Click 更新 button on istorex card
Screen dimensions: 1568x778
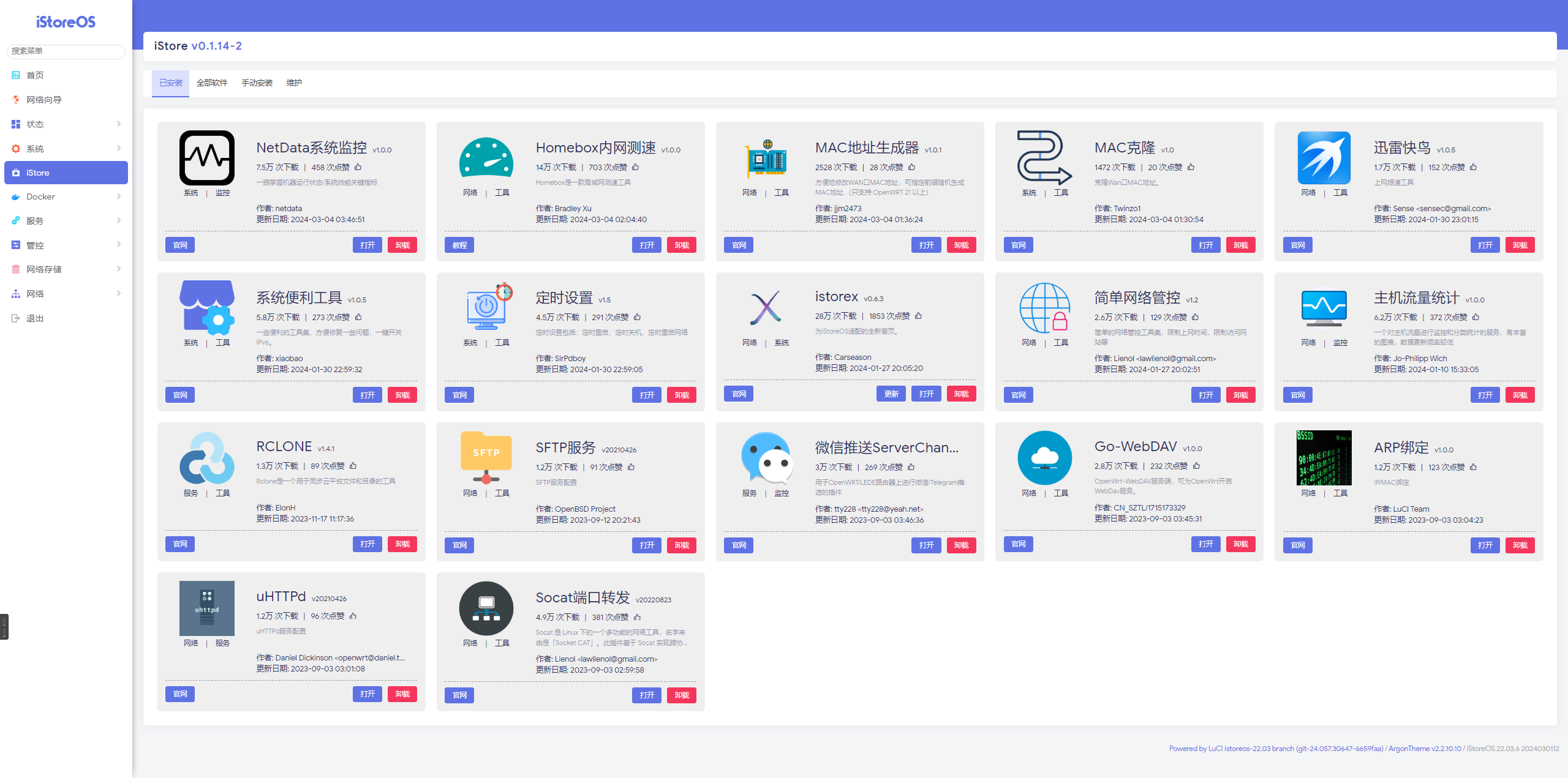pos(891,394)
